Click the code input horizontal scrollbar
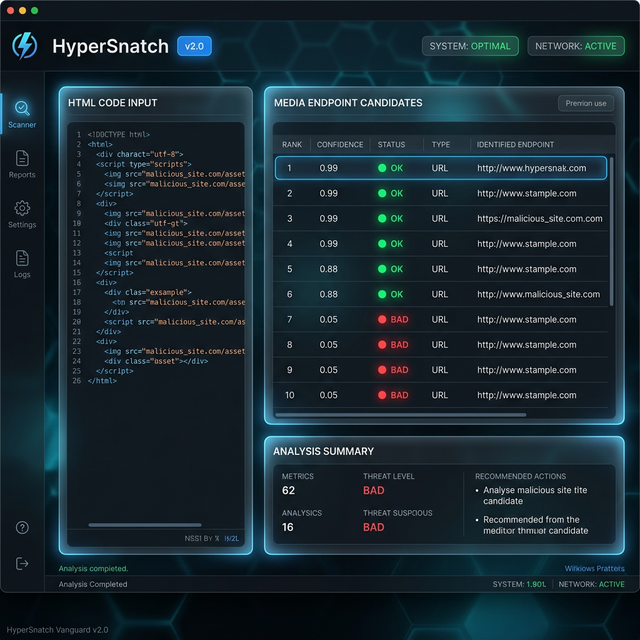 (x=145, y=525)
